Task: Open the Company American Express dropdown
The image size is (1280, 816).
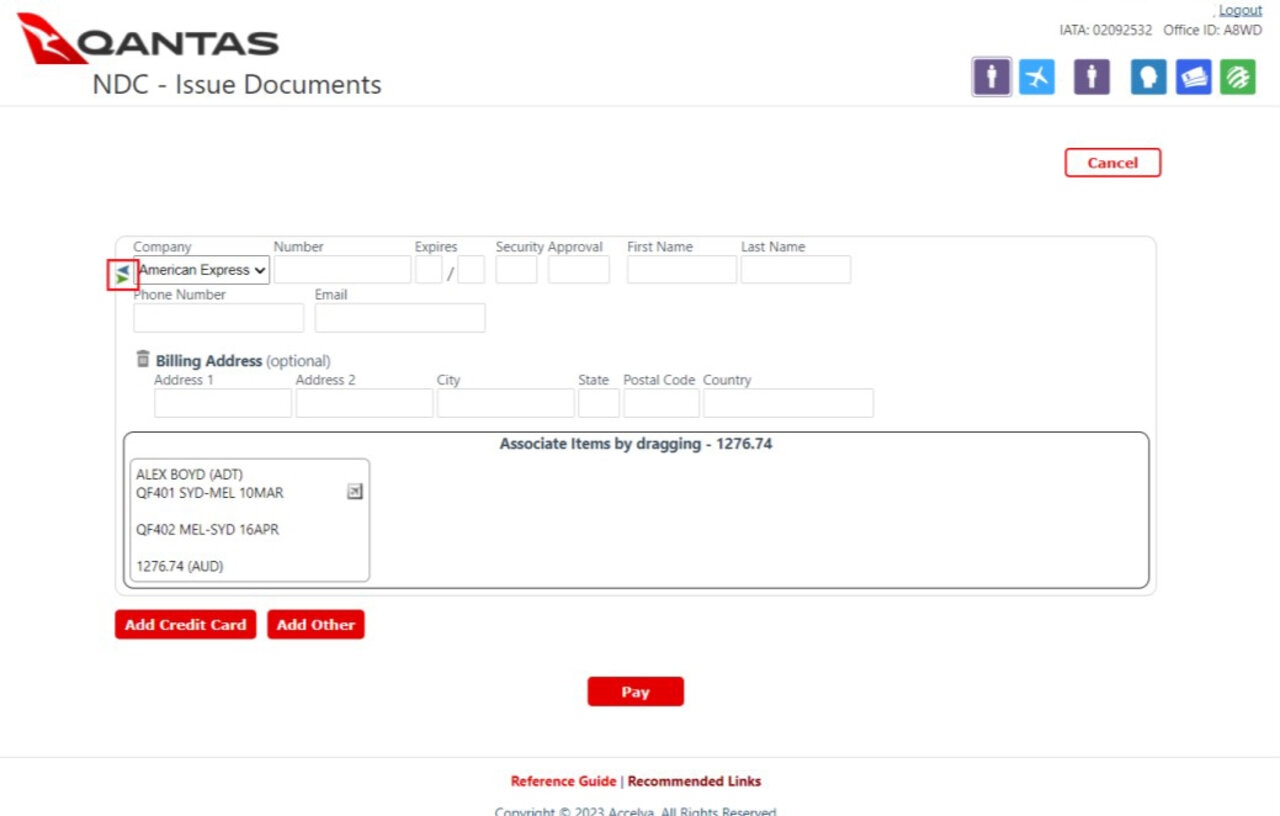Action: click(x=202, y=270)
